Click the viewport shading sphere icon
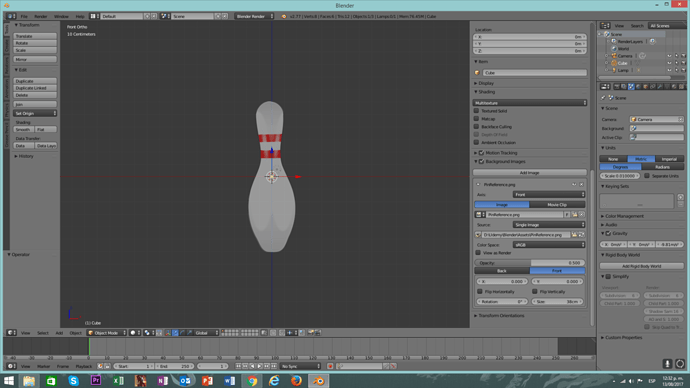The height and width of the screenshot is (388, 690). tap(133, 333)
